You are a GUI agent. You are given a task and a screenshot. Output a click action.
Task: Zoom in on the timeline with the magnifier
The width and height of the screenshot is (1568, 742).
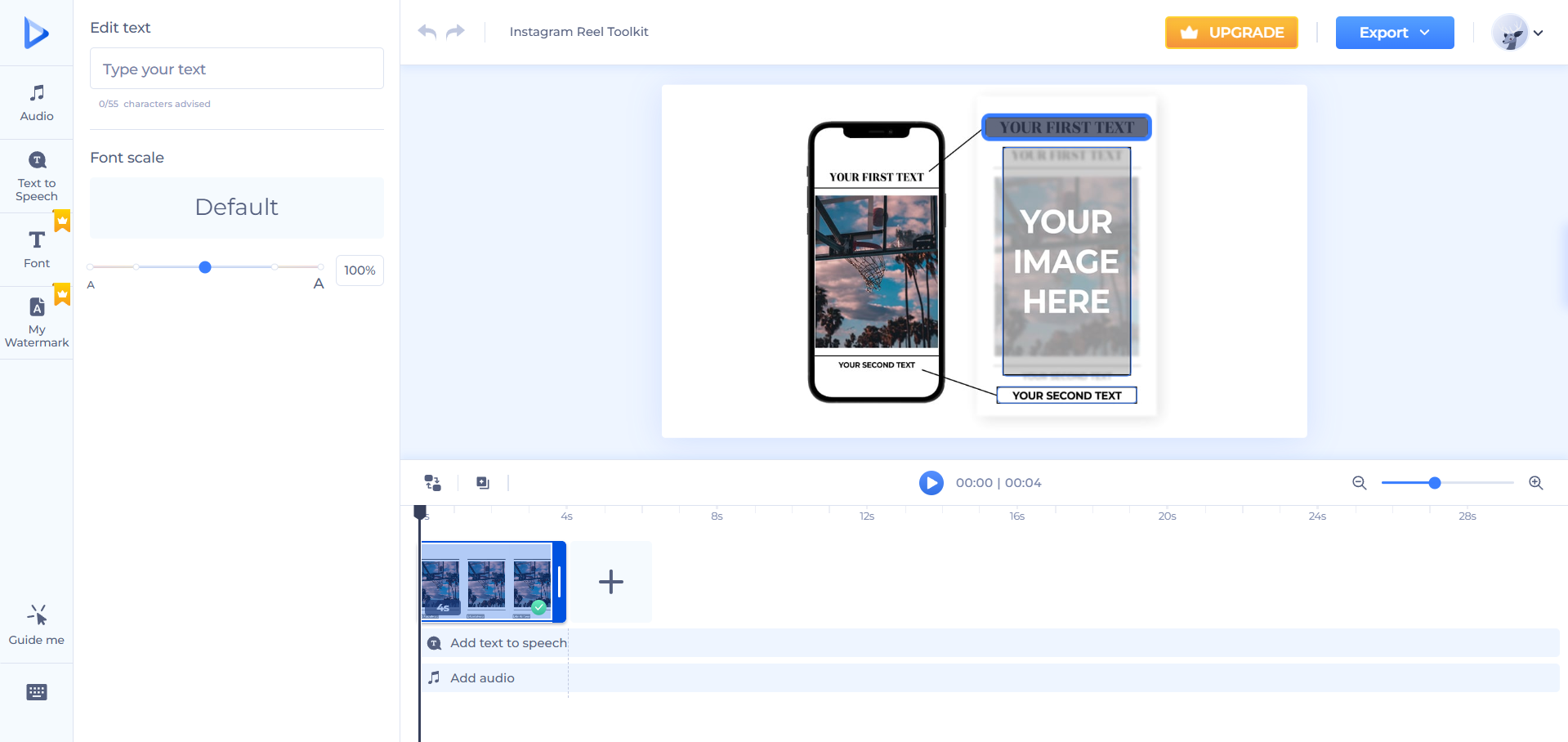coord(1534,482)
